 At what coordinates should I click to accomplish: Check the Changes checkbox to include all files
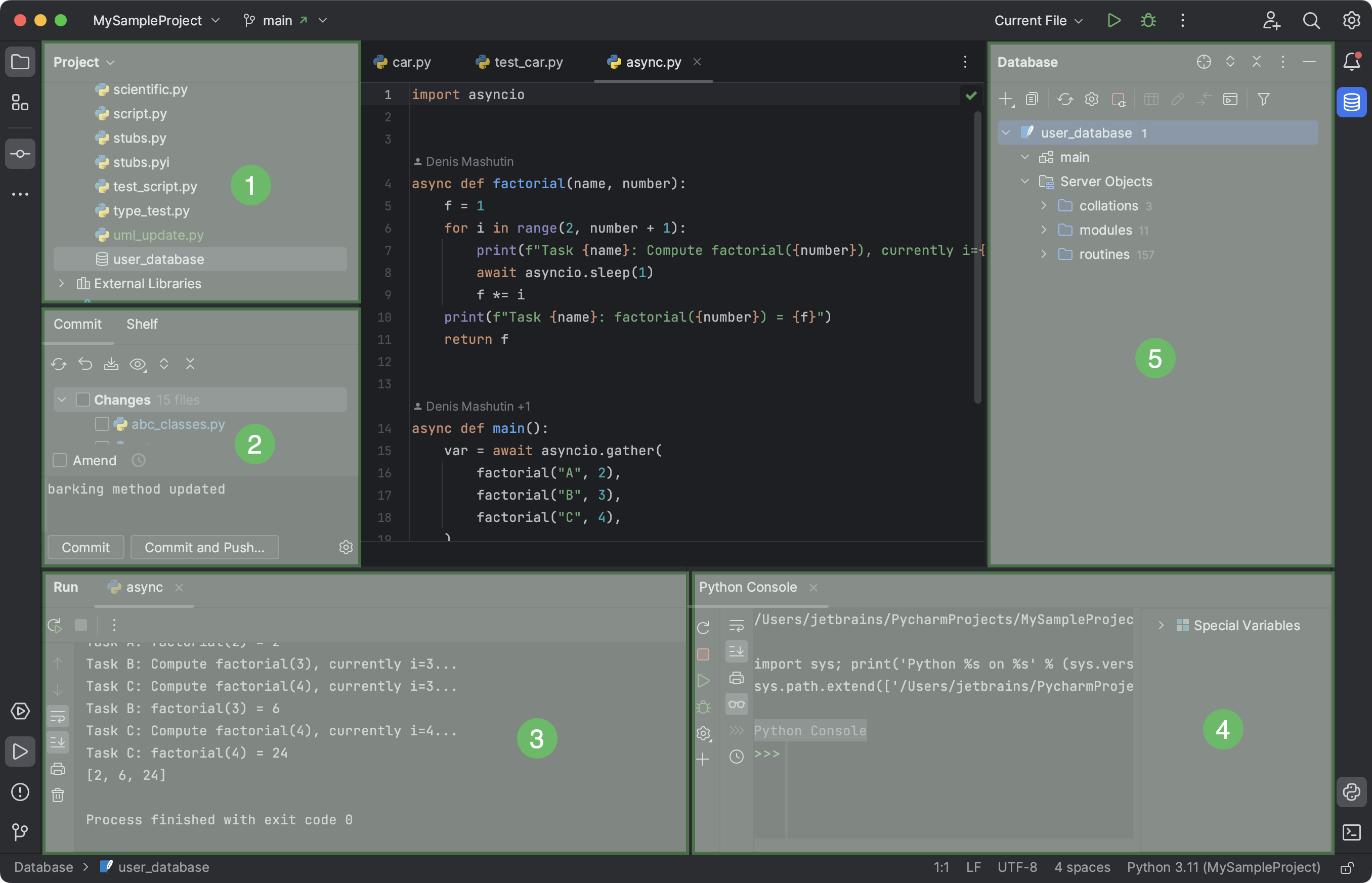tap(83, 399)
